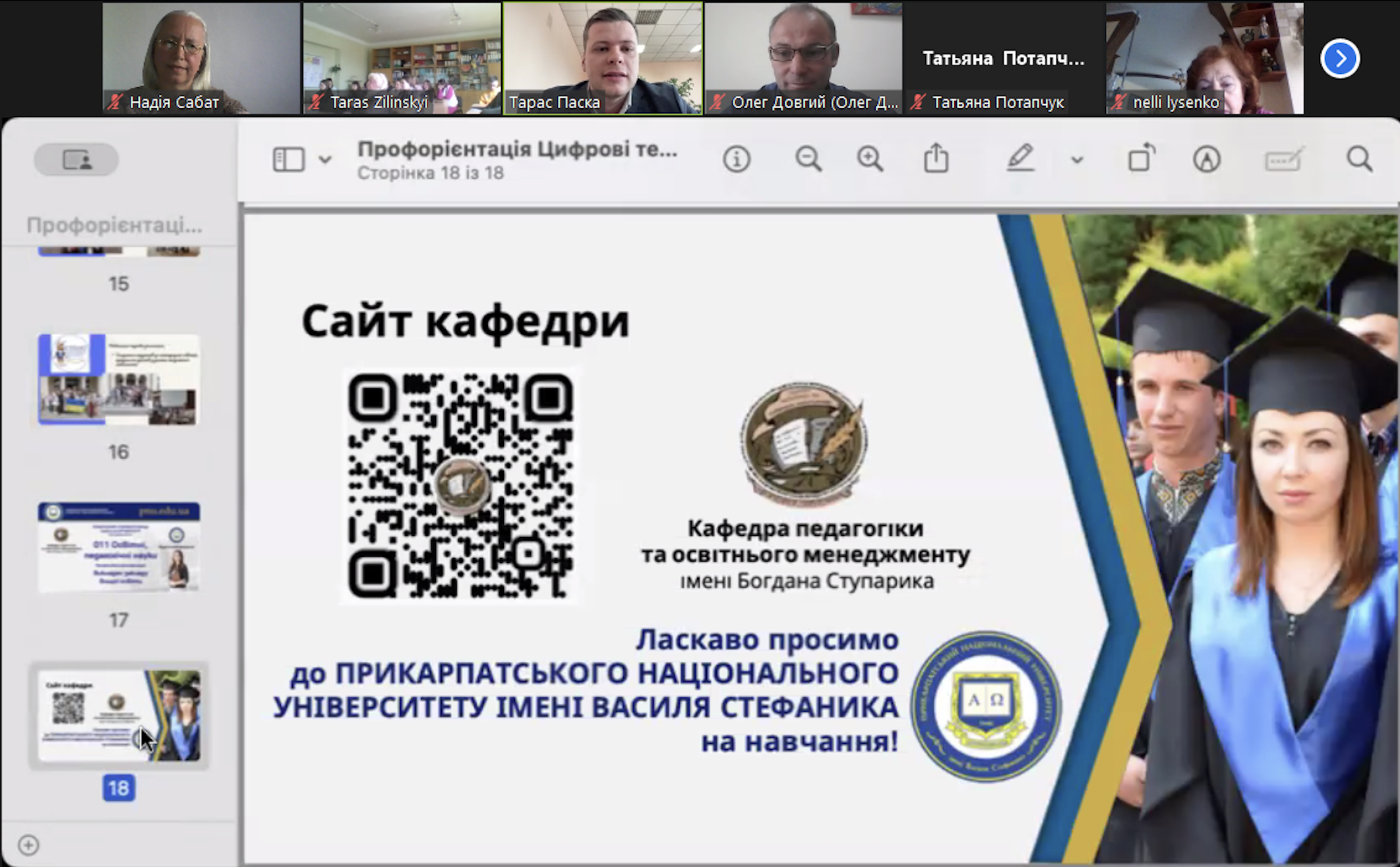The width and height of the screenshot is (1400, 867).
Task: Zoom in the PDF page
Action: click(x=870, y=160)
